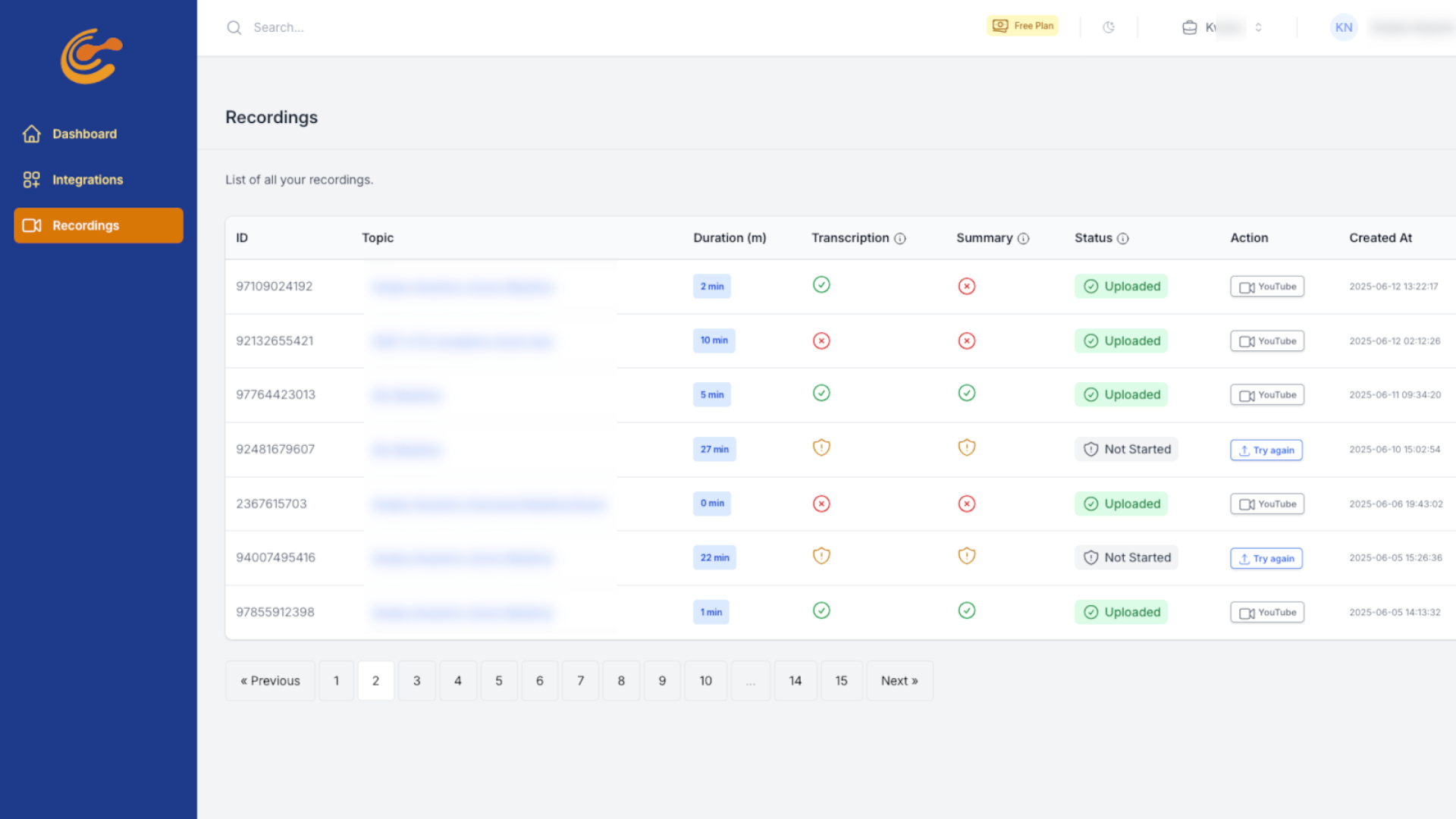Jump to page 3
Image resolution: width=1456 pixels, height=819 pixels.
point(416,681)
